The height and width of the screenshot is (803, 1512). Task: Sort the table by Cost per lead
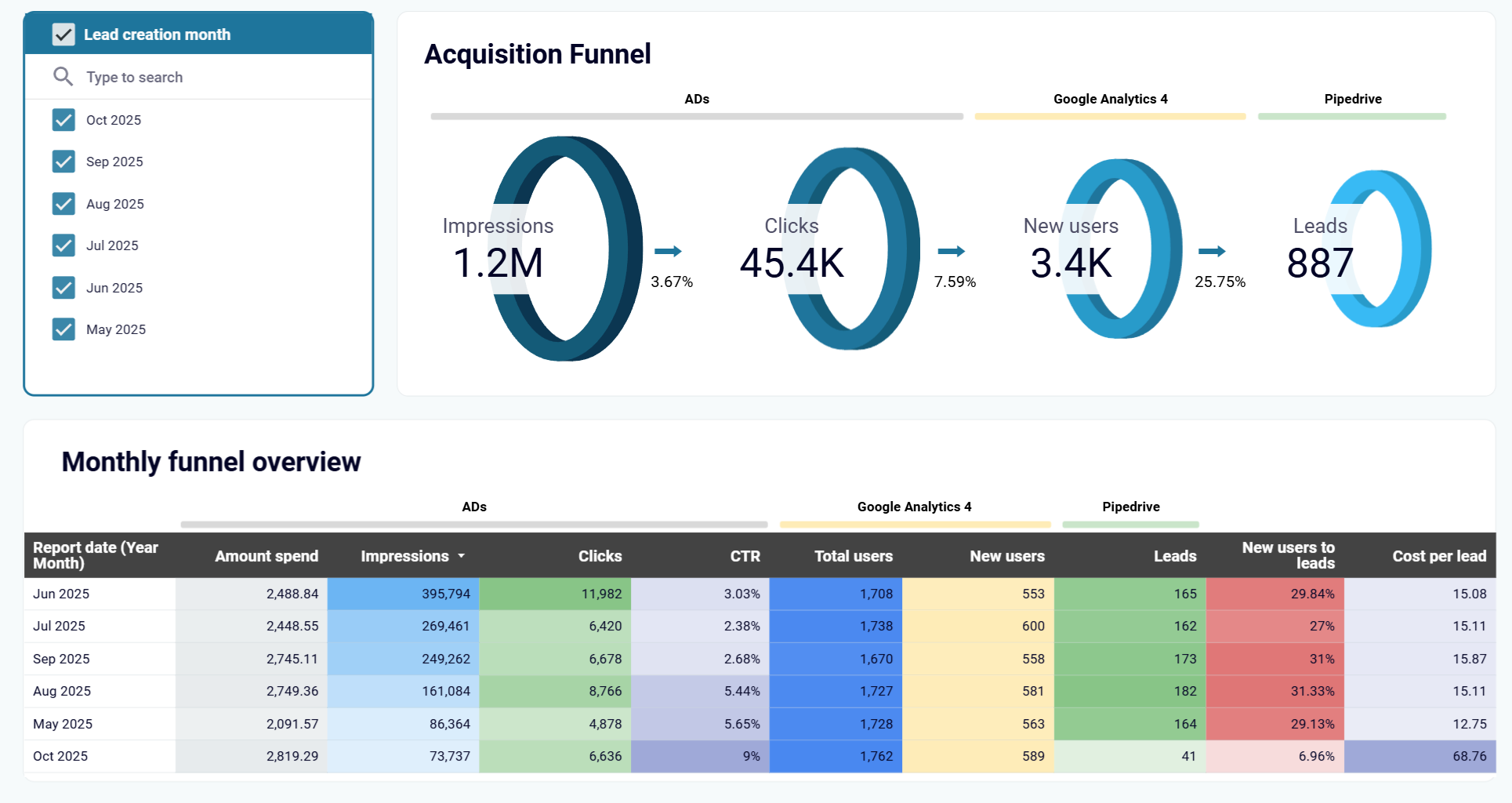point(1439,556)
